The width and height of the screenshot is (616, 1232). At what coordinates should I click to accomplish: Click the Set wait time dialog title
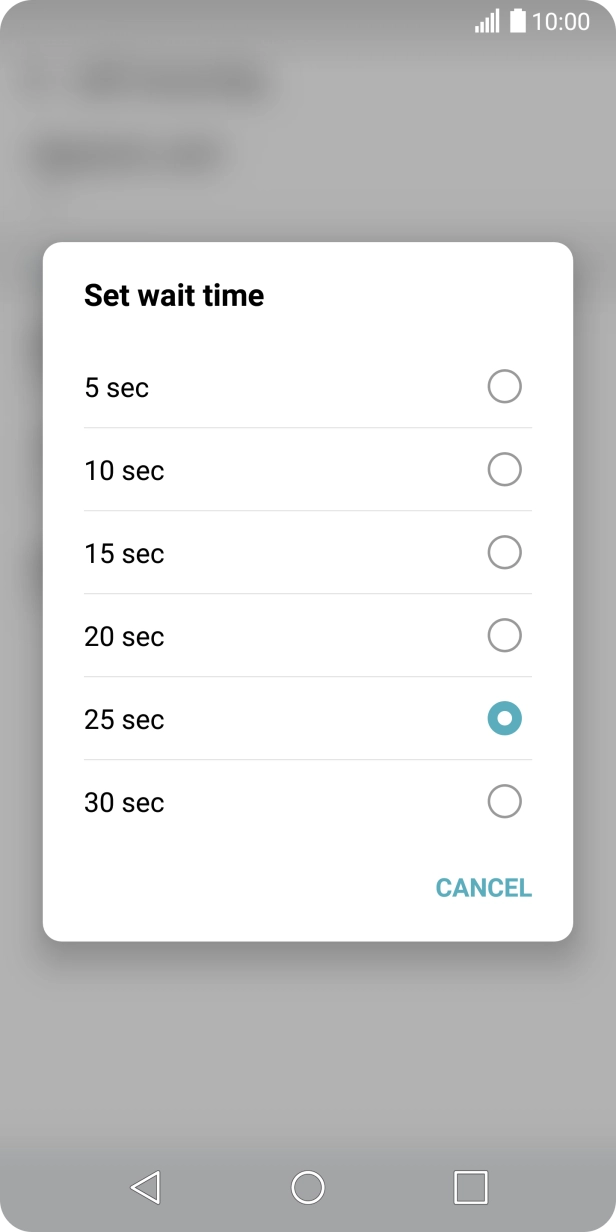click(x=174, y=295)
